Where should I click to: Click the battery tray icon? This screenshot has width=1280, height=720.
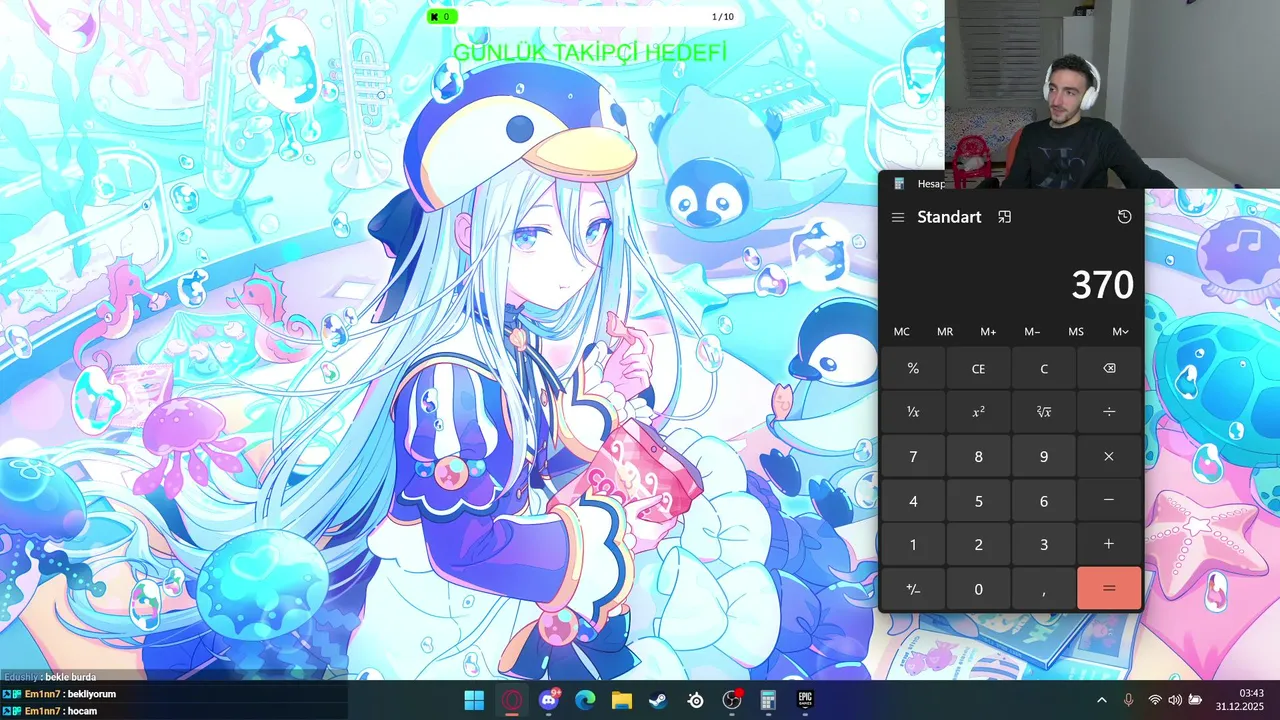(1194, 700)
